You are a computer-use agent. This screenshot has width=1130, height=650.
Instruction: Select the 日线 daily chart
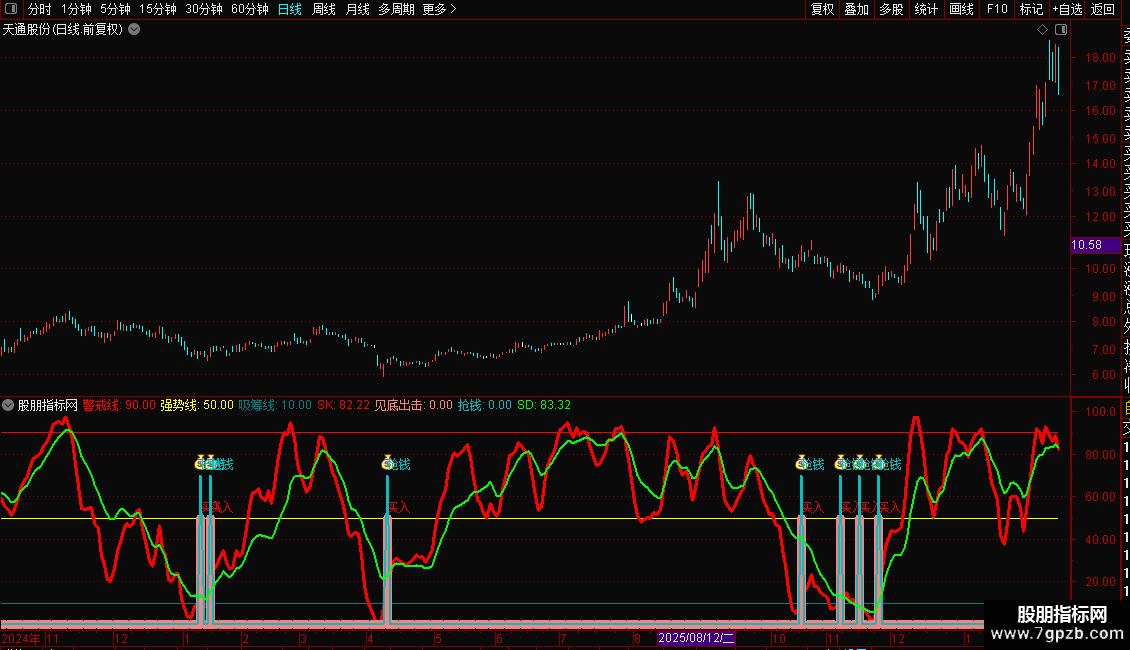click(x=290, y=9)
